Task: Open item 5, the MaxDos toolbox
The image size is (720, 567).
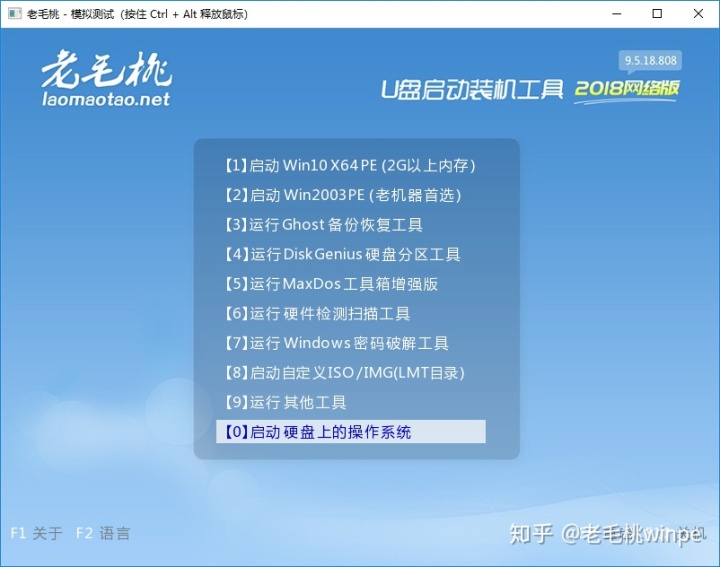Action: tap(331, 284)
